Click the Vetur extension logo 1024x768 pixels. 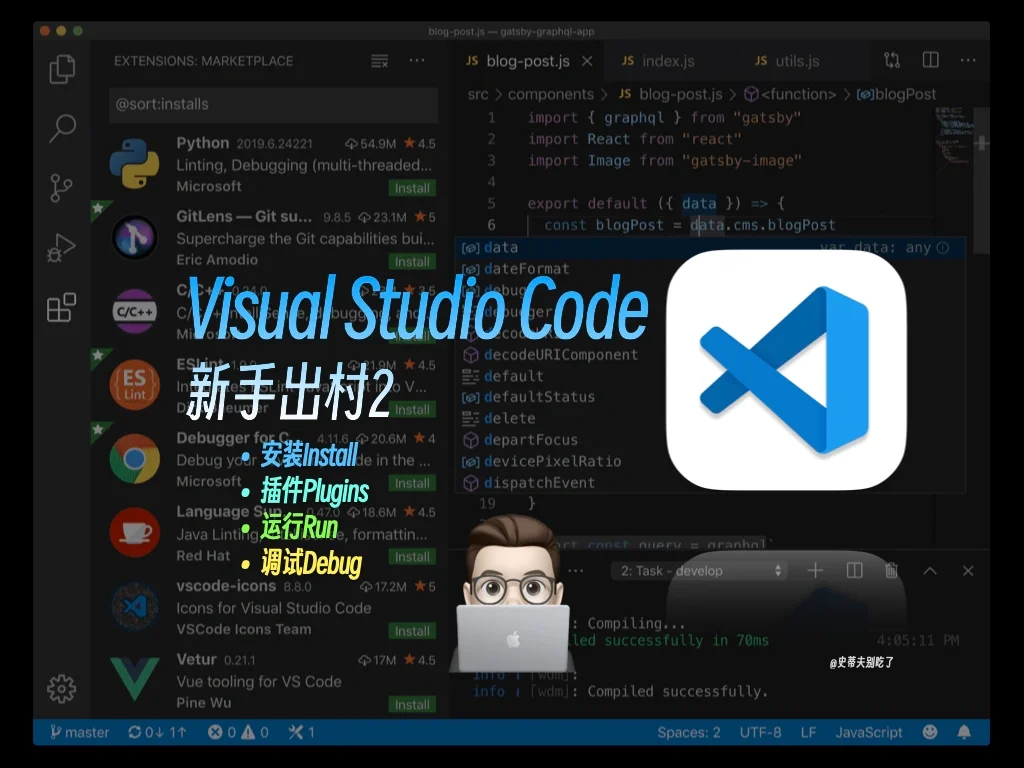pyautogui.click(x=135, y=679)
